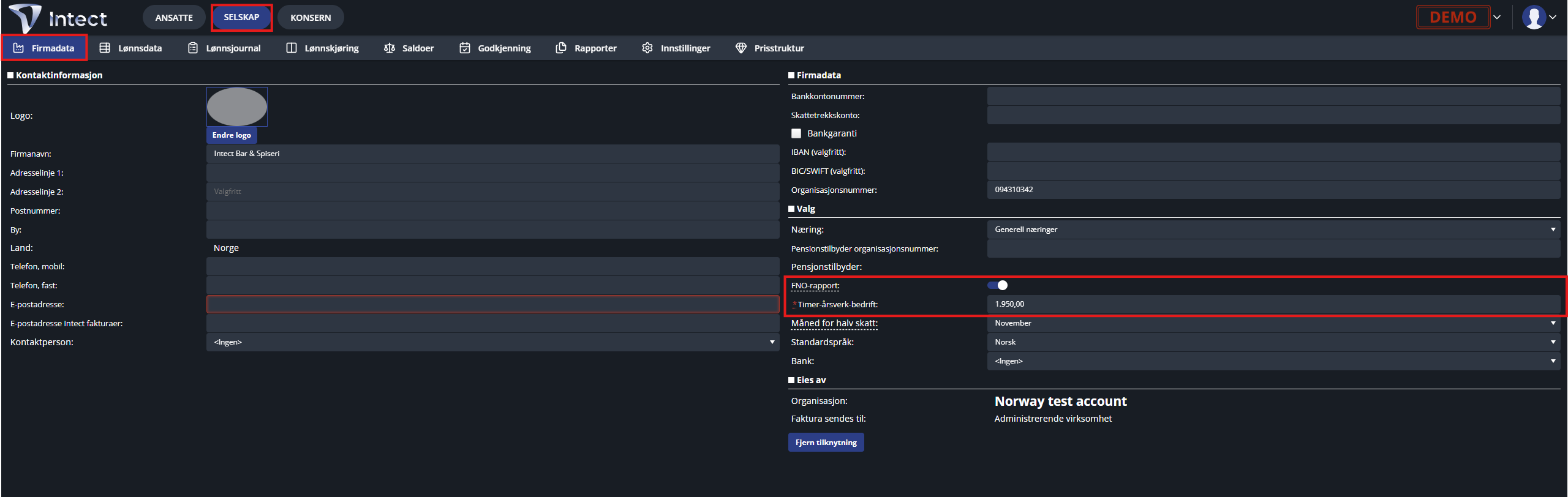
Task: Check the Bankgaranti checkbox
Action: click(796, 133)
